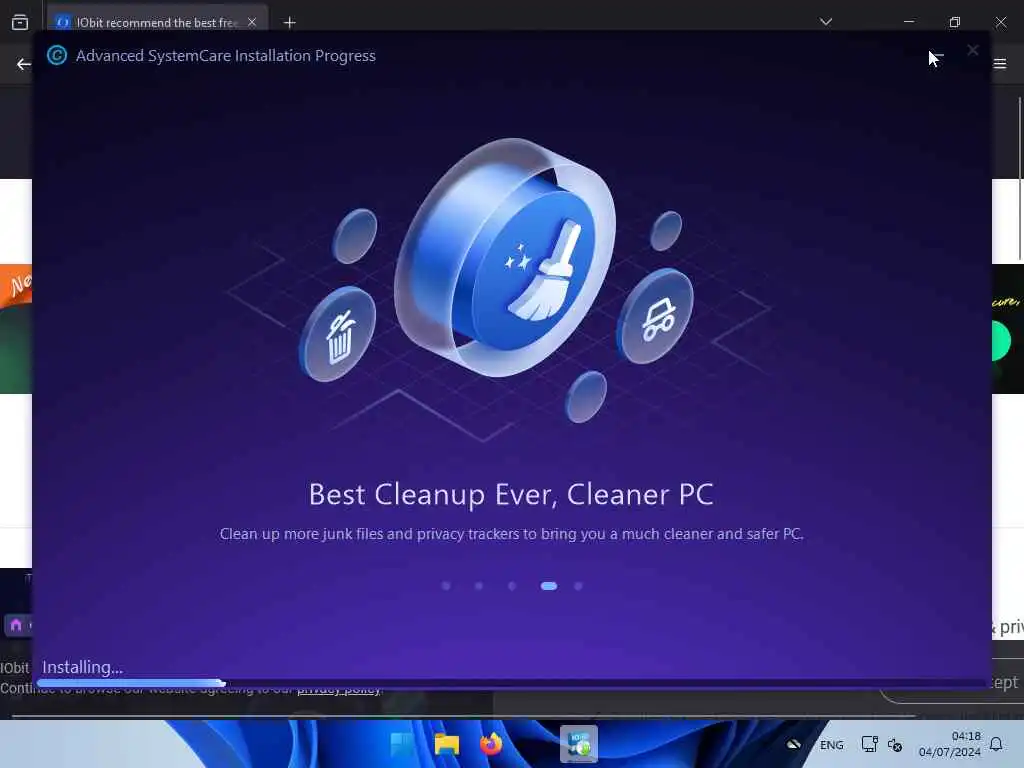Minimize the Advanced SystemCare installer window
This screenshot has height=768, width=1024.
tap(938, 54)
